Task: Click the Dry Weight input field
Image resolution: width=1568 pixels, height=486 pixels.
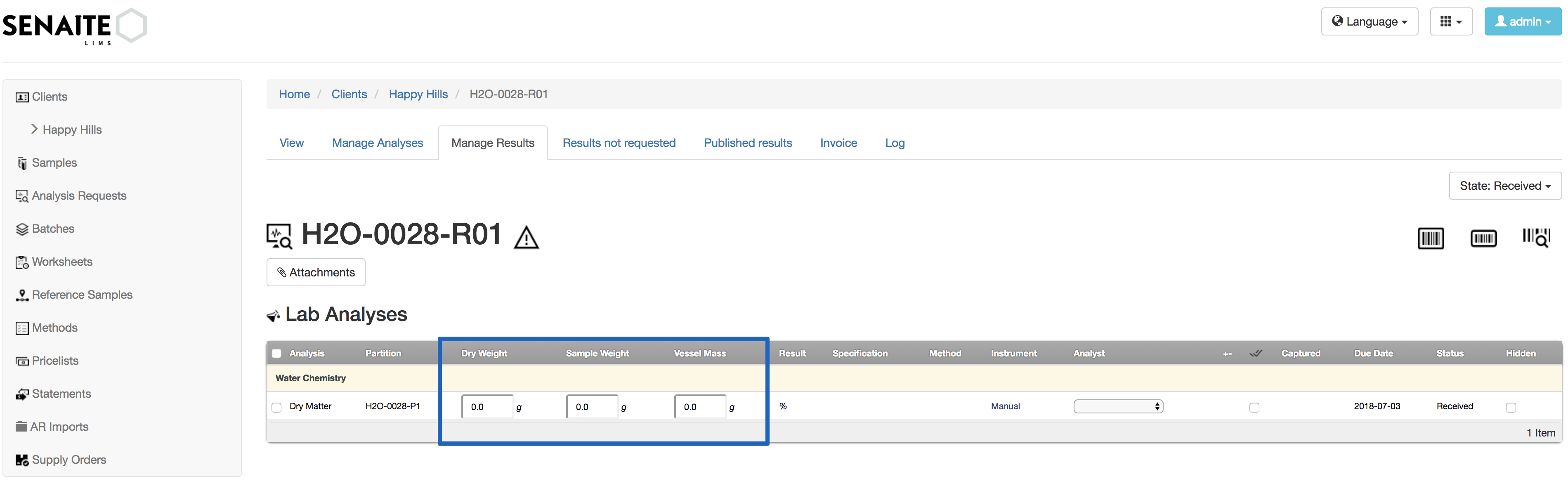Action: [x=487, y=406]
